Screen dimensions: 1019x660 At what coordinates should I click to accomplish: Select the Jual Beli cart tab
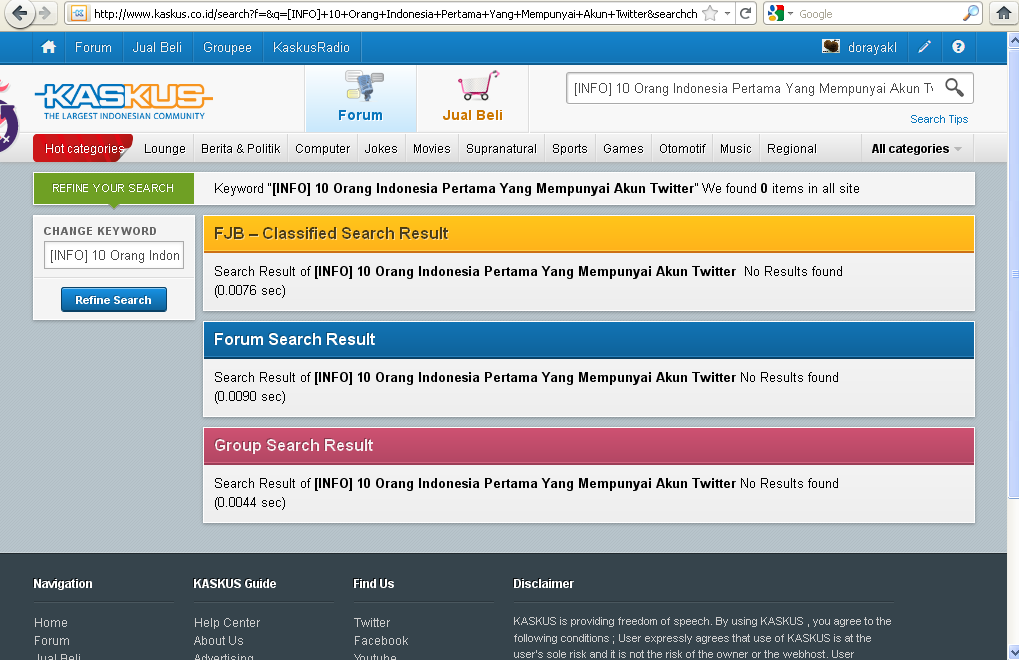472,99
